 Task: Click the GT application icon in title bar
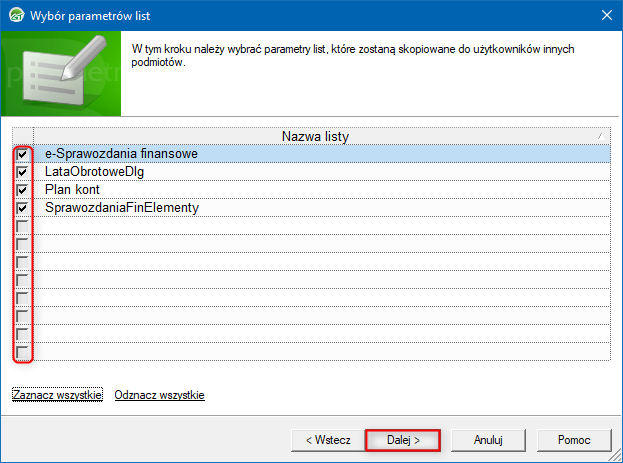pyautogui.click(x=17, y=15)
